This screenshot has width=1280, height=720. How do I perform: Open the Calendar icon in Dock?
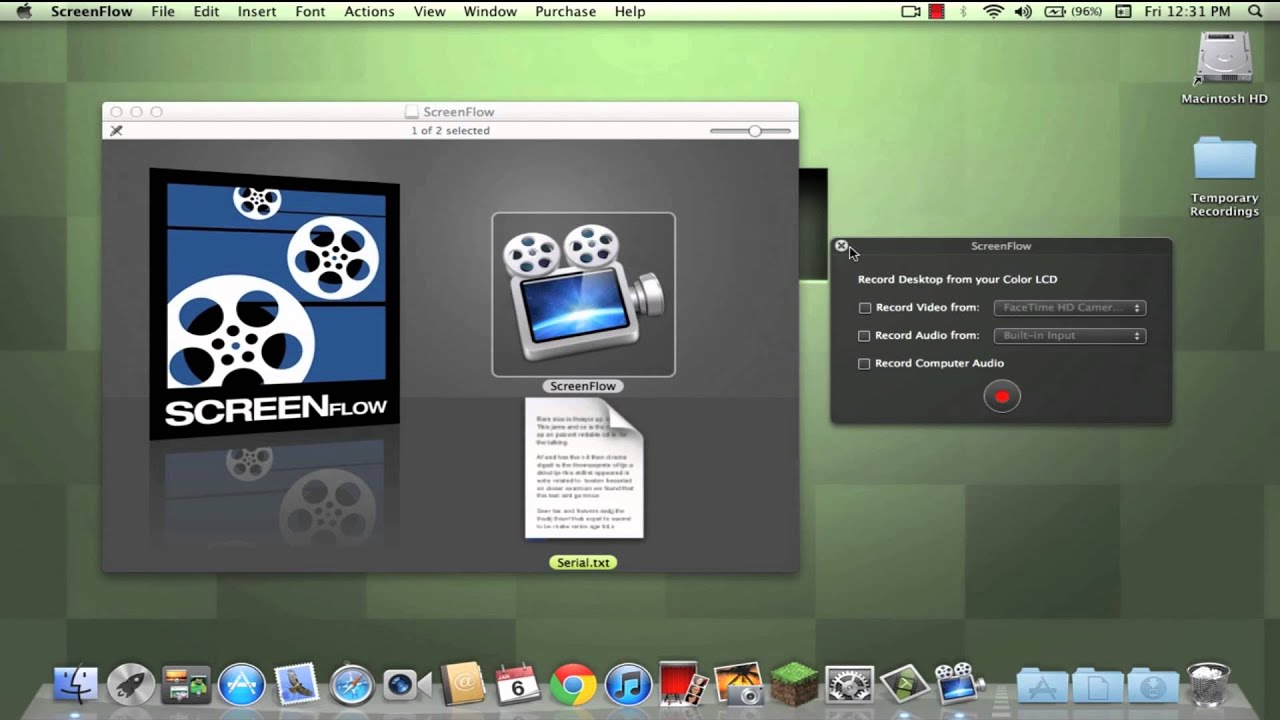pyautogui.click(x=517, y=685)
